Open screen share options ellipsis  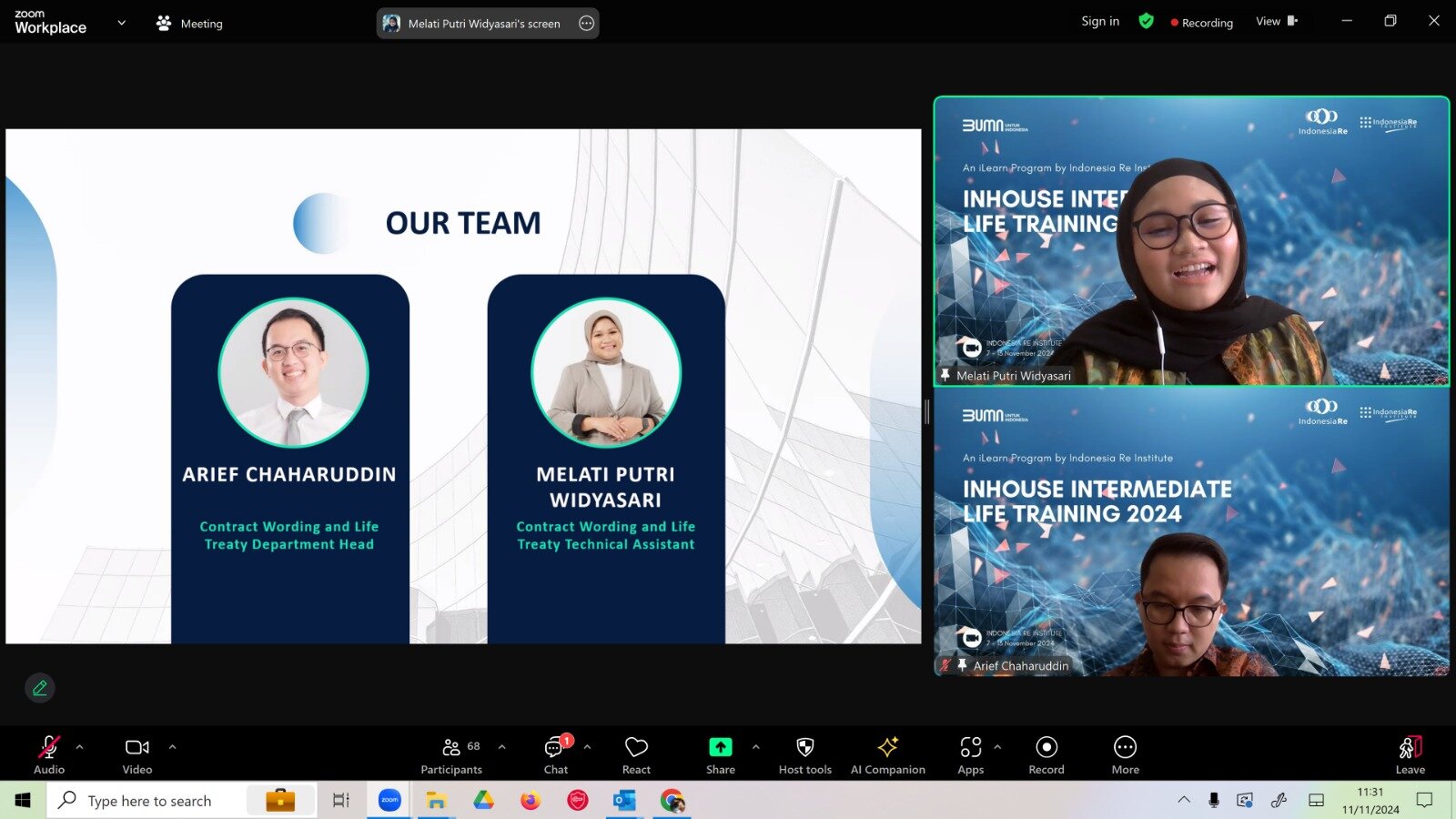(587, 24)
